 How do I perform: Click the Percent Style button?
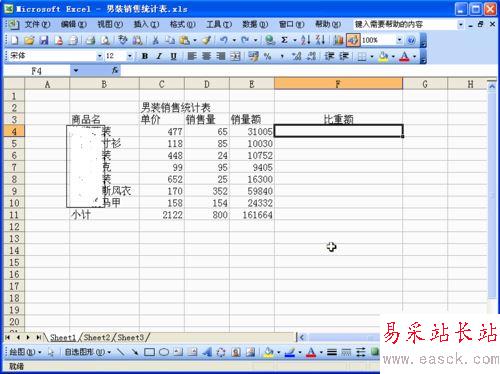click(268, 56)
